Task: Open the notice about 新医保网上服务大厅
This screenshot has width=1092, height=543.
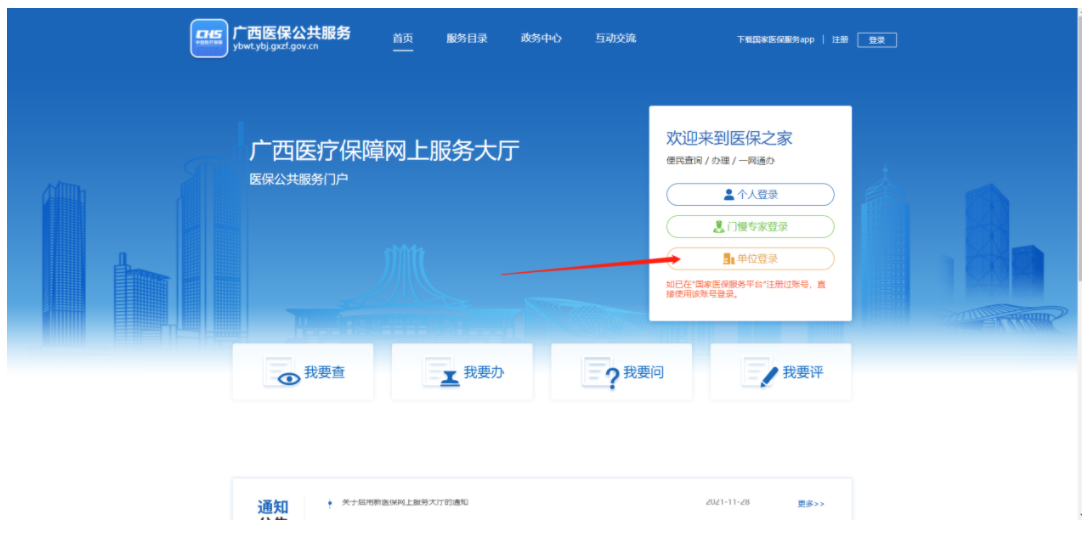Action: click(x=405, y=502)
